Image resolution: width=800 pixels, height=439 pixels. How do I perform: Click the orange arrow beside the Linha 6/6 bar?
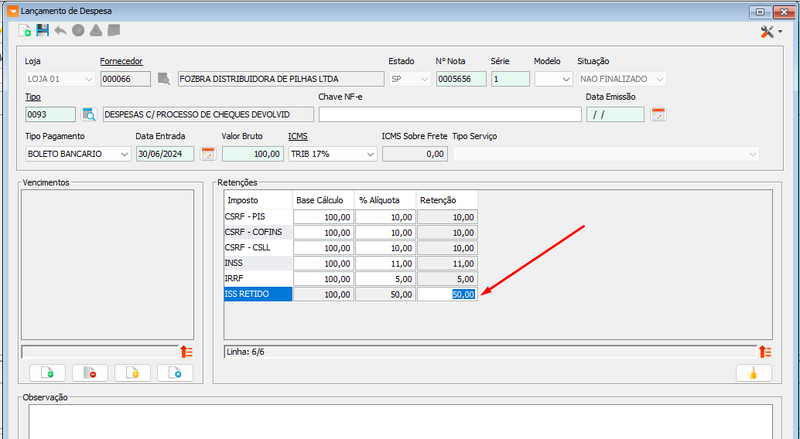point(764,352)
